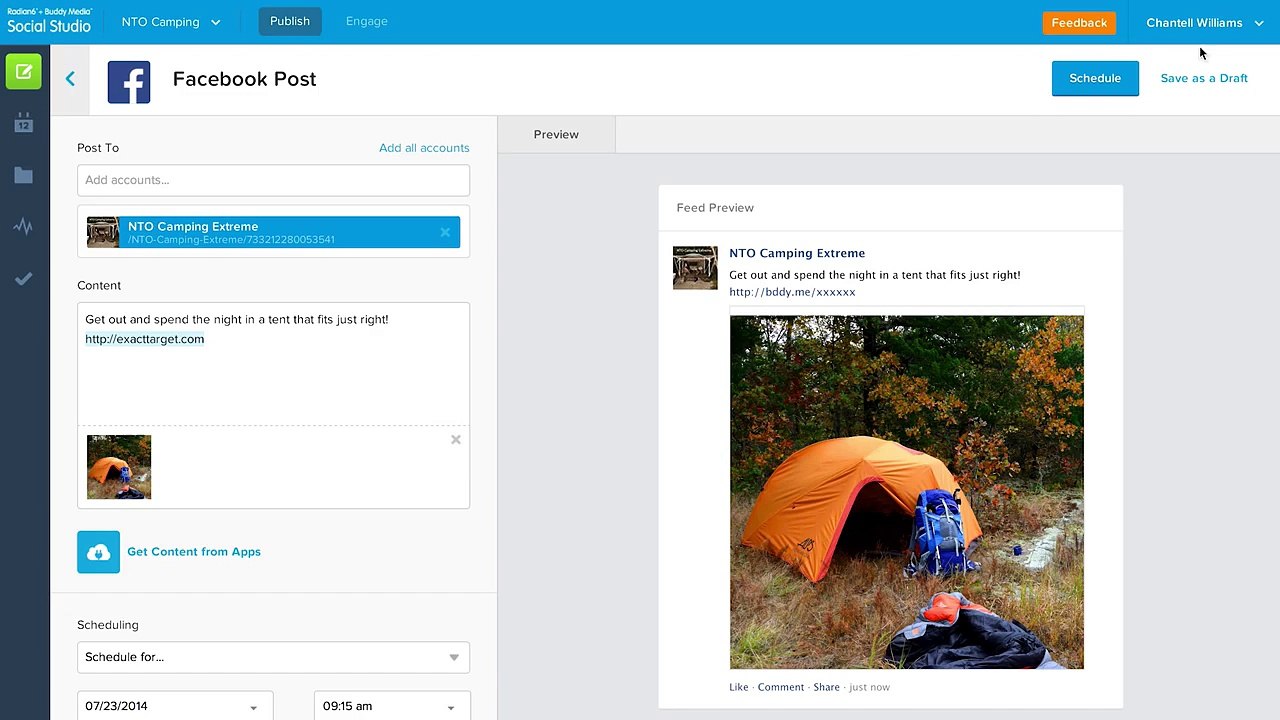The image size is (1280, 720).
Task: Click into the Add accounts field
Action: pos(273,180)
